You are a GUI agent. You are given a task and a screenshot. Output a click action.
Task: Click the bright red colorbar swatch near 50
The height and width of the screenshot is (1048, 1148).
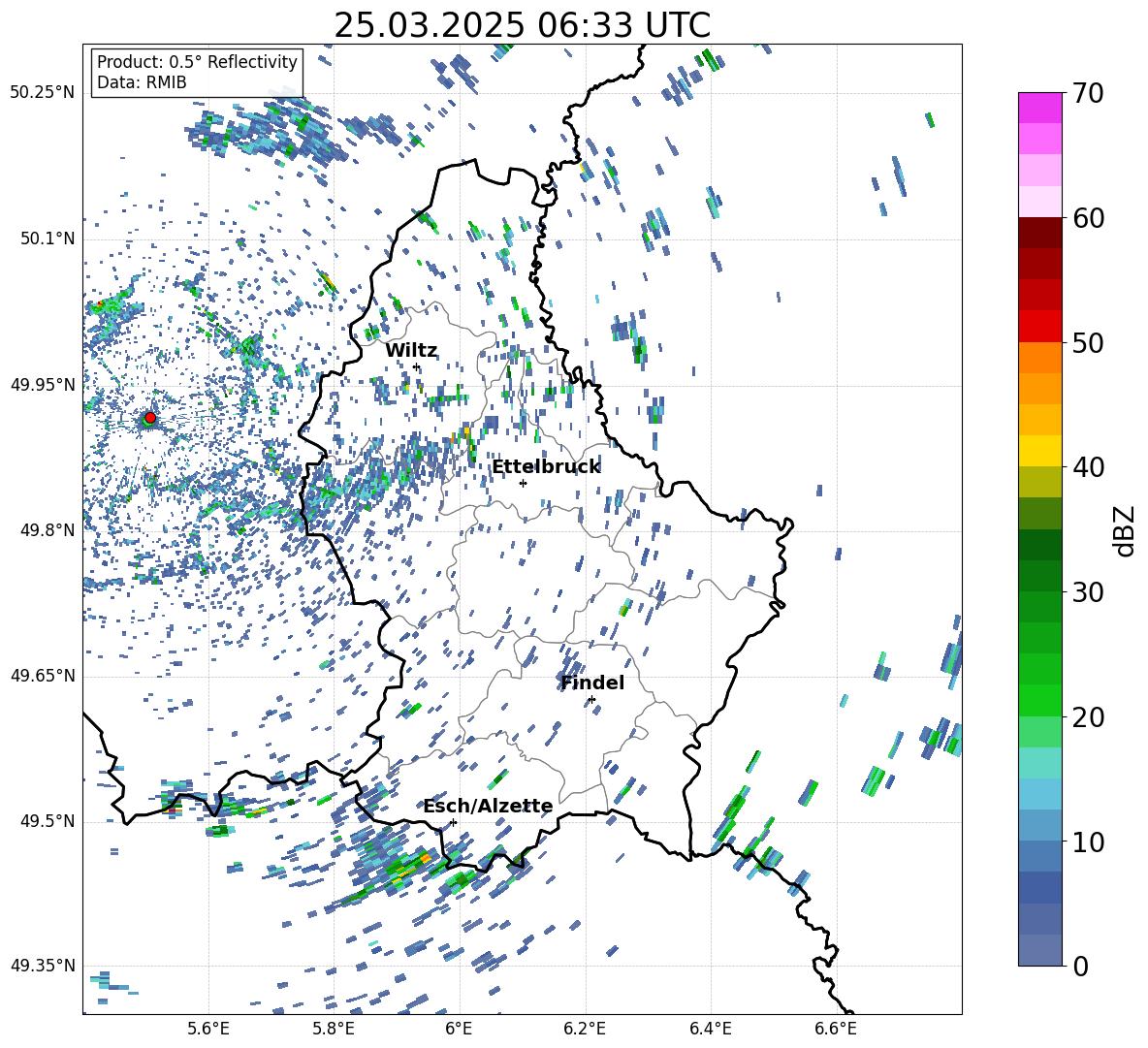click(x=1039, y=326)
